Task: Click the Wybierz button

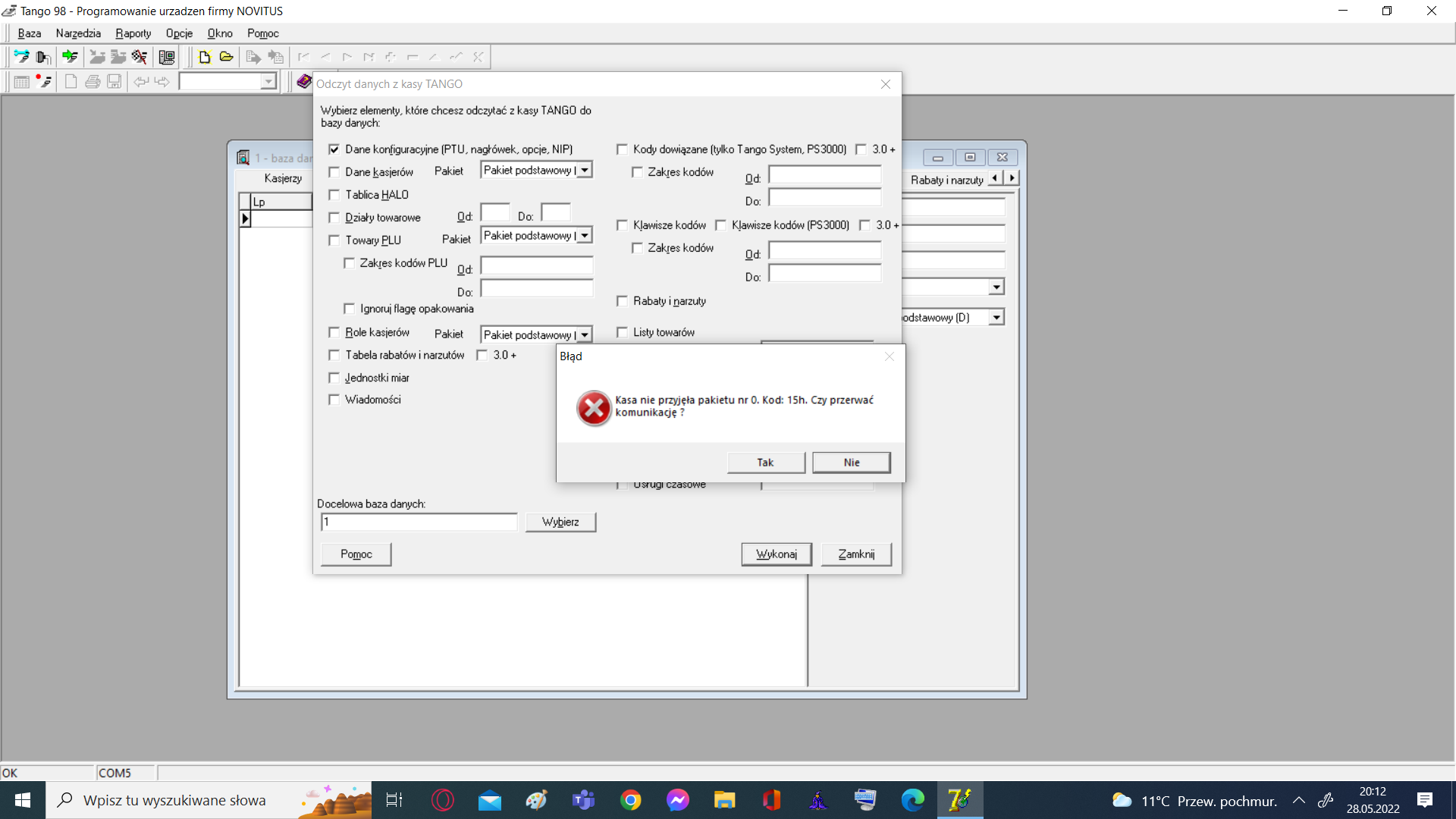Action: pyautogui.click(x=560, y=522)
